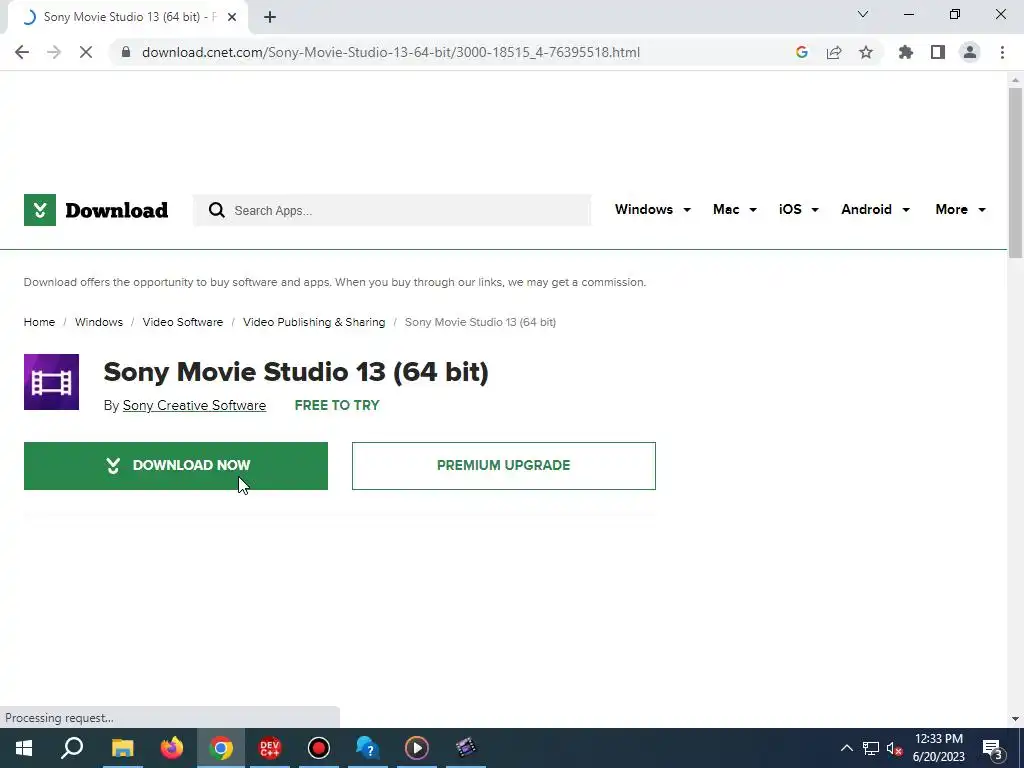Open the Sony Creative Software link
This screenshot has height=768, width=1024.
pos(195,405)
